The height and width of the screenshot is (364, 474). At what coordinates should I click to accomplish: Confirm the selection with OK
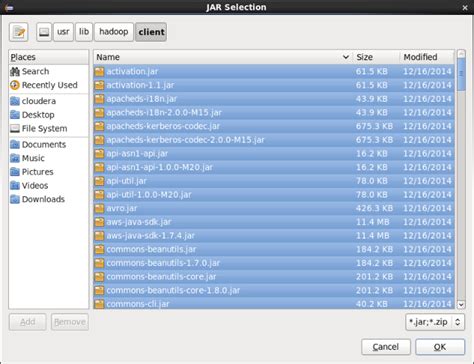440,347
